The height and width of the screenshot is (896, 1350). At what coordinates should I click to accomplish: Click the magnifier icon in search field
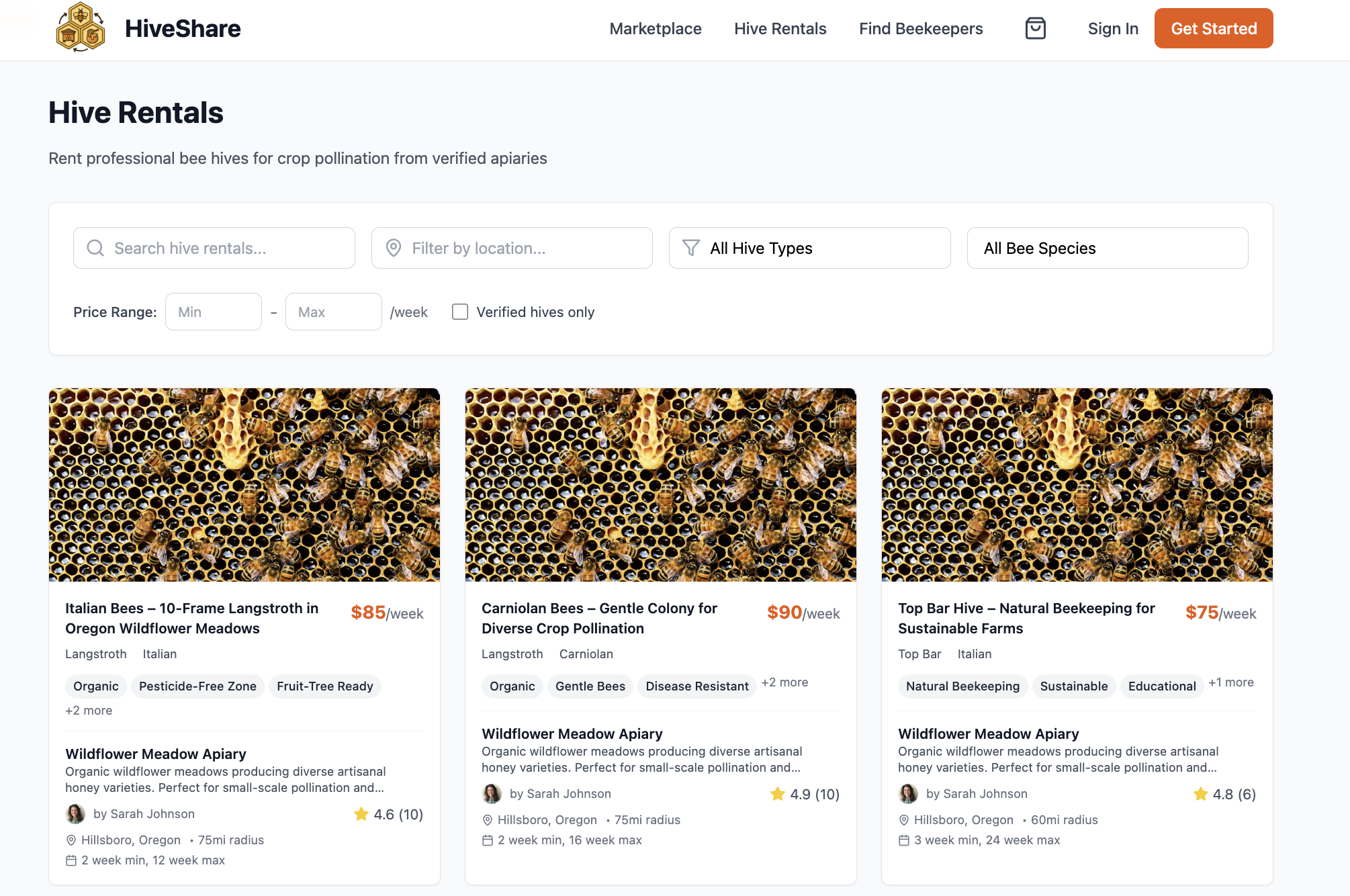coord(95,248)
